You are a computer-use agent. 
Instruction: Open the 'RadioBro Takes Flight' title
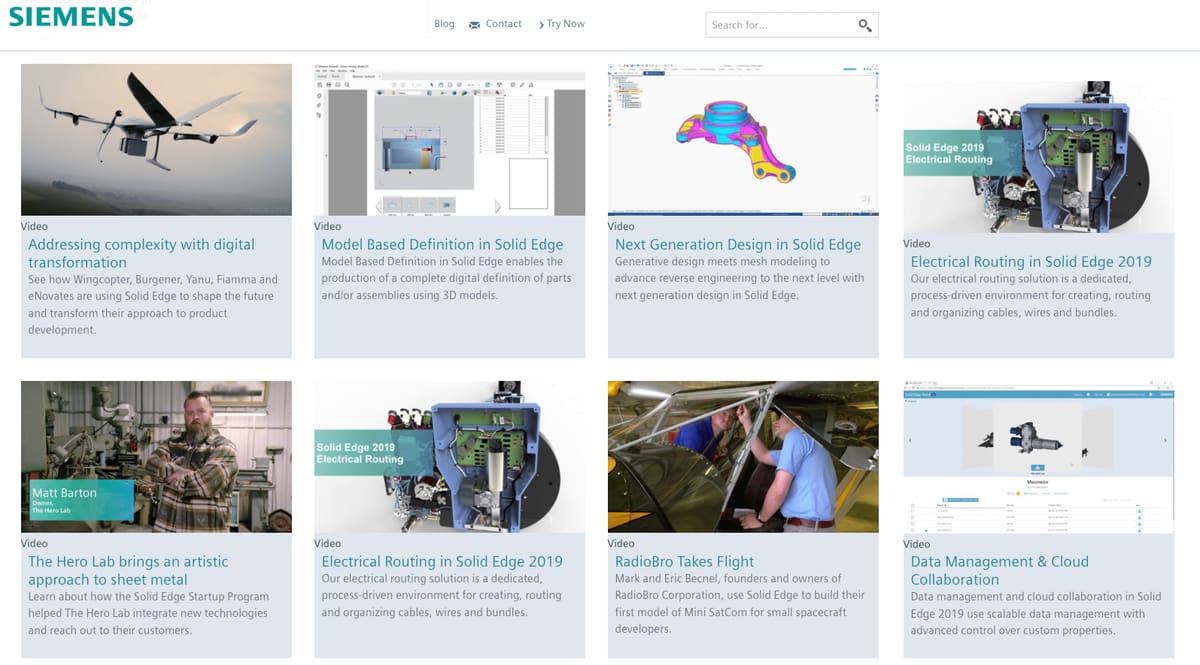point(685,562)
